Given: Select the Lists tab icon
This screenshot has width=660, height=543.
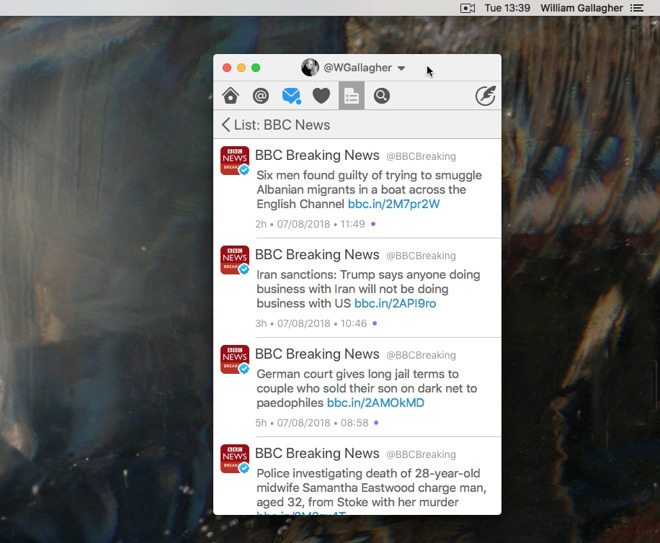Looking at the screenshot, I should [351, 96].
